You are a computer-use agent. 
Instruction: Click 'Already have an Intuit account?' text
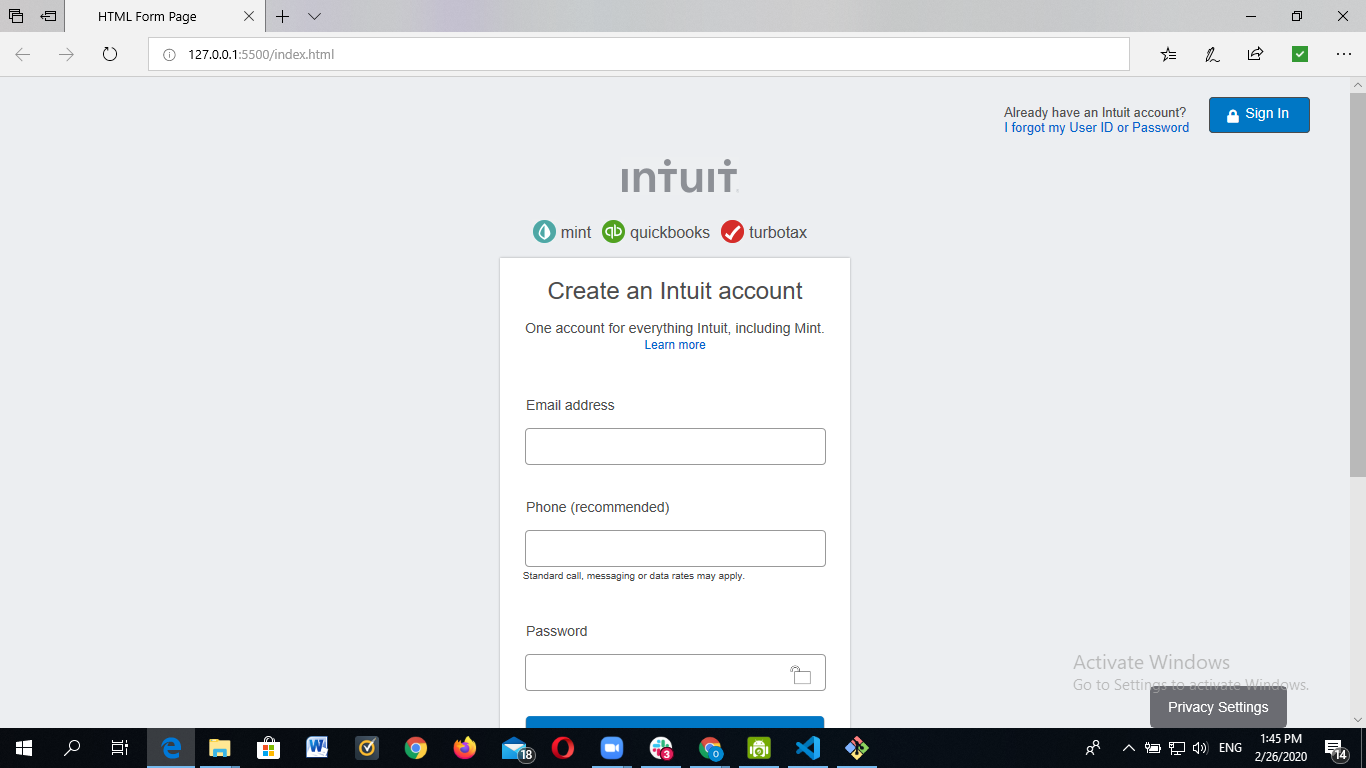1095,113
